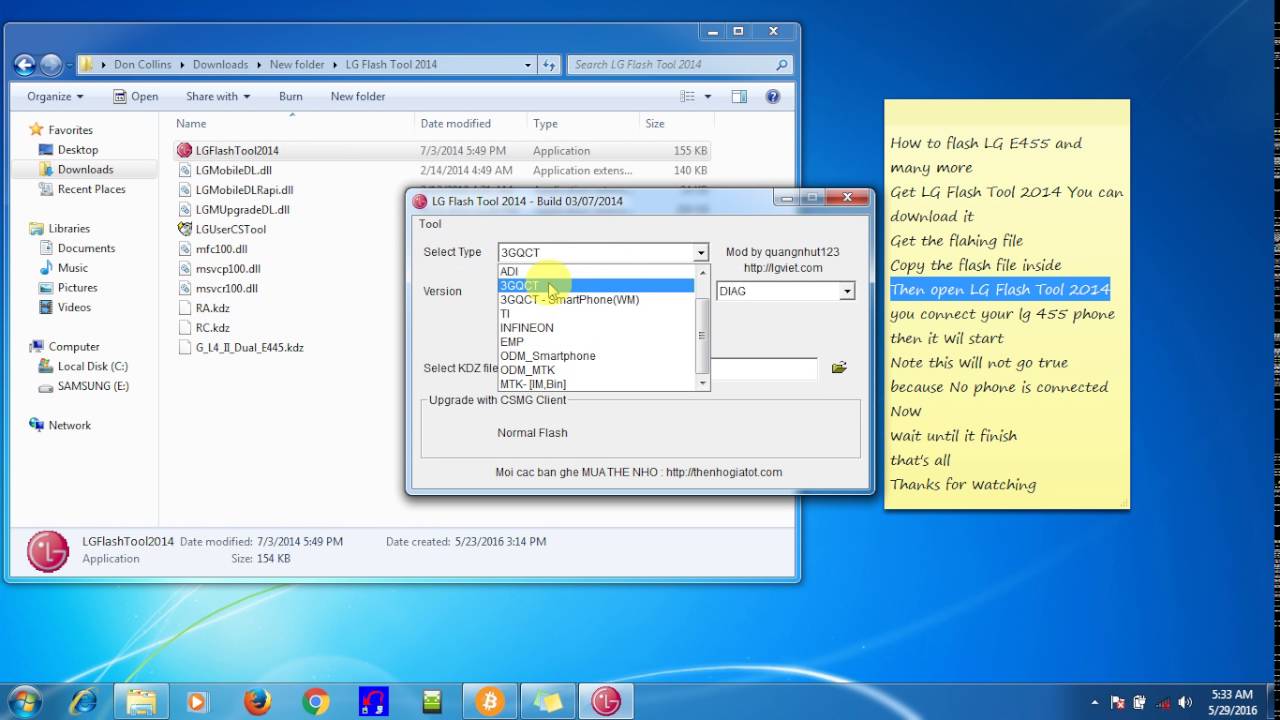Open Google Chrome from the taskbar

(316, 702)
